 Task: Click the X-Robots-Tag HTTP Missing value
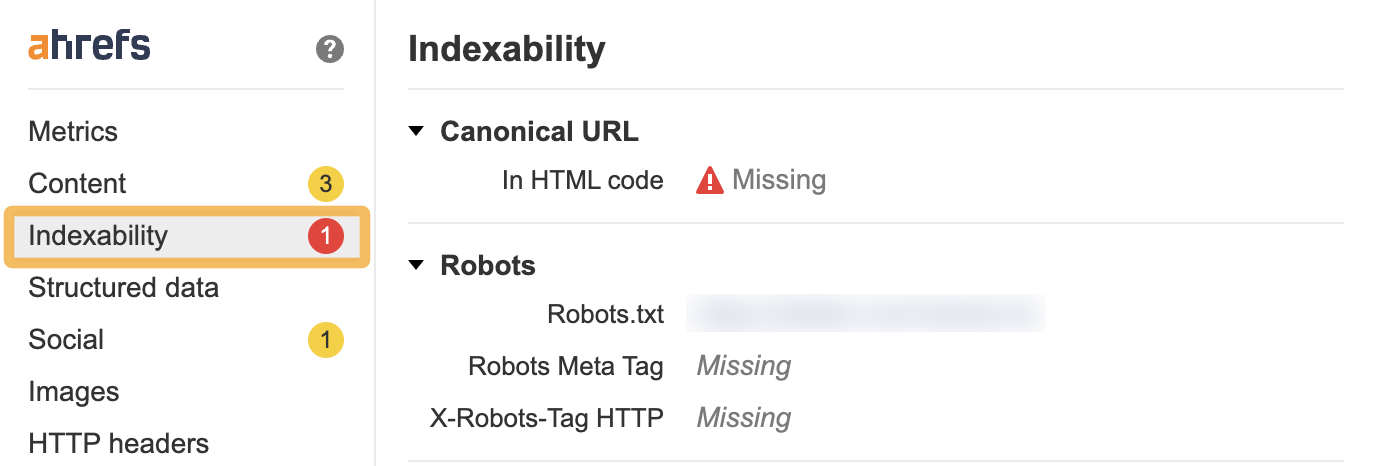click(x=743, y=418)
